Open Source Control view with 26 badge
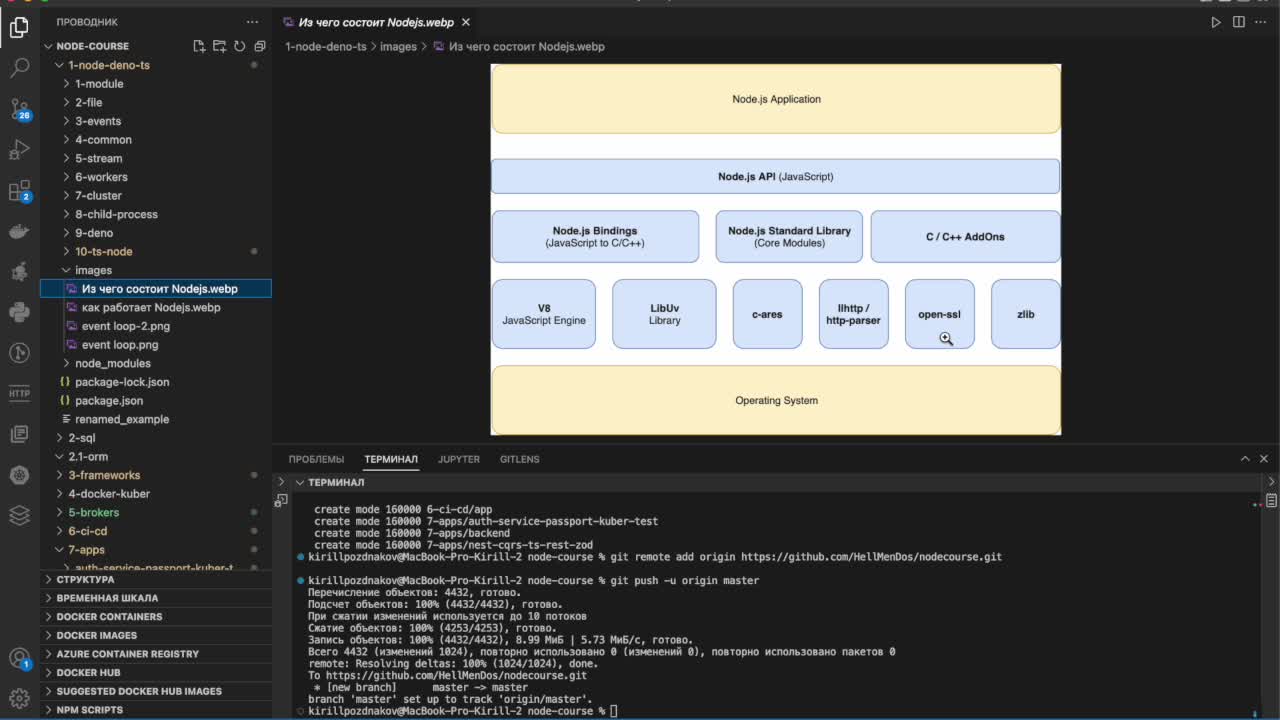 pos(19,109)
